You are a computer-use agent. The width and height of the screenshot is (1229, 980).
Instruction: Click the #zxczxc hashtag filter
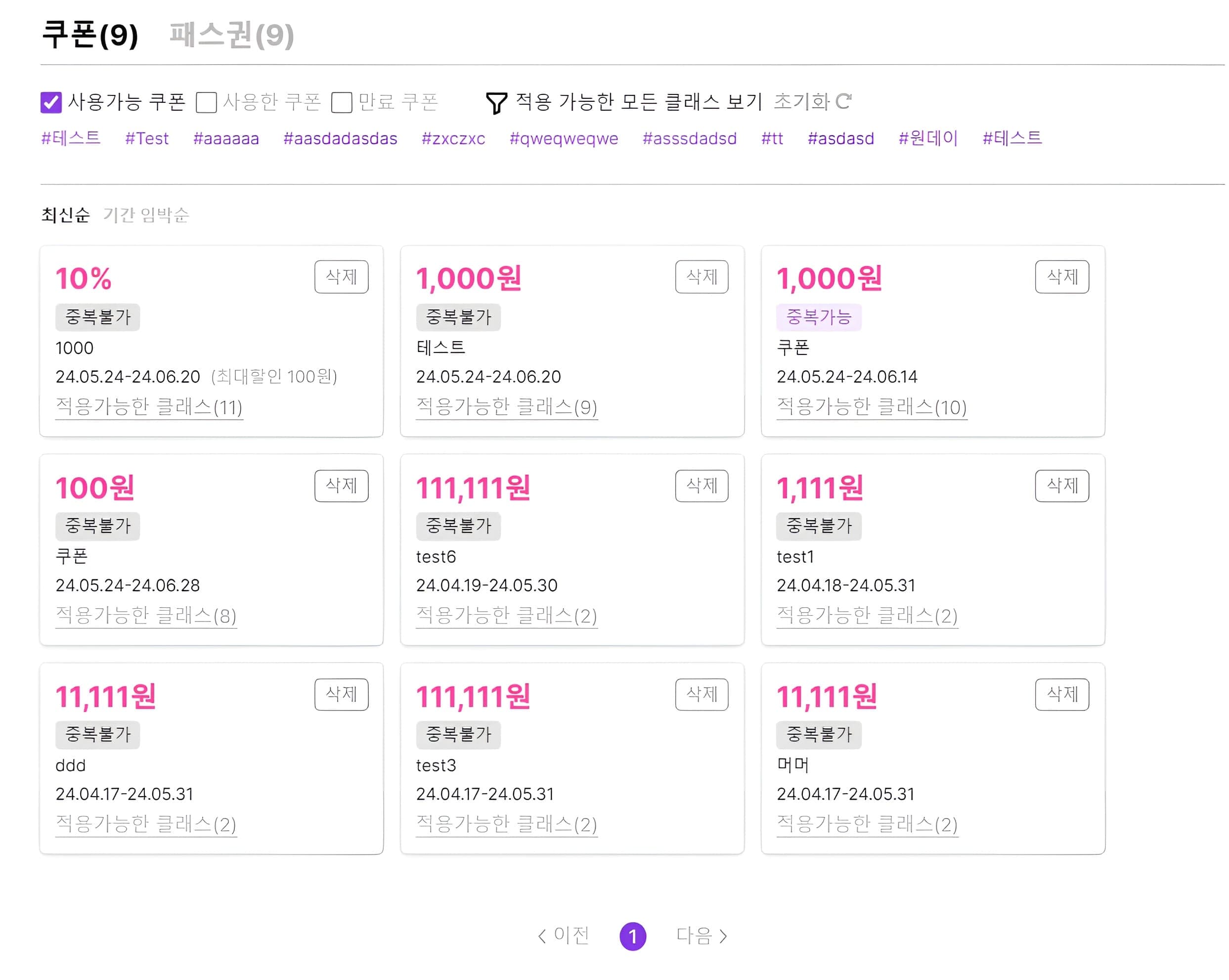tap(453, 138)
